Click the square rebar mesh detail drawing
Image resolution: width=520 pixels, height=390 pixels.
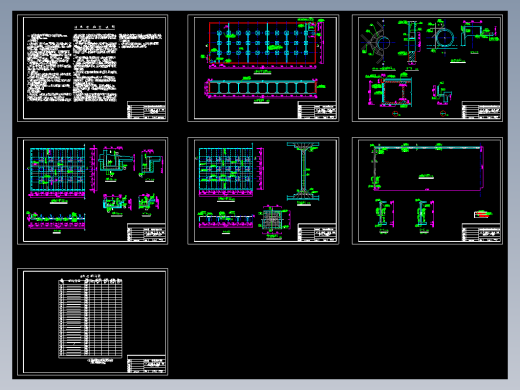[x=272, y=220]
